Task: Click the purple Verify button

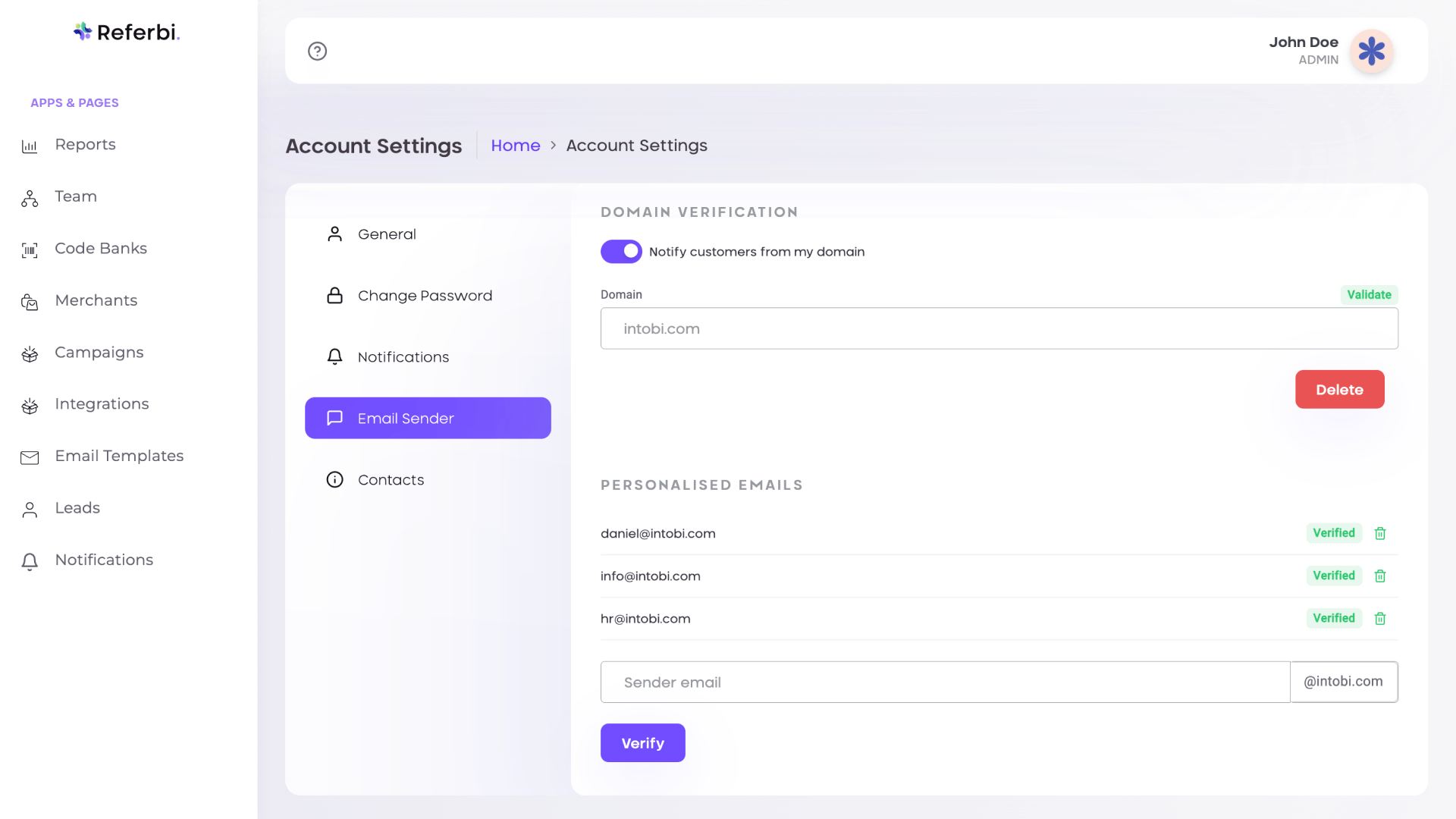Action: coord(642,742)
